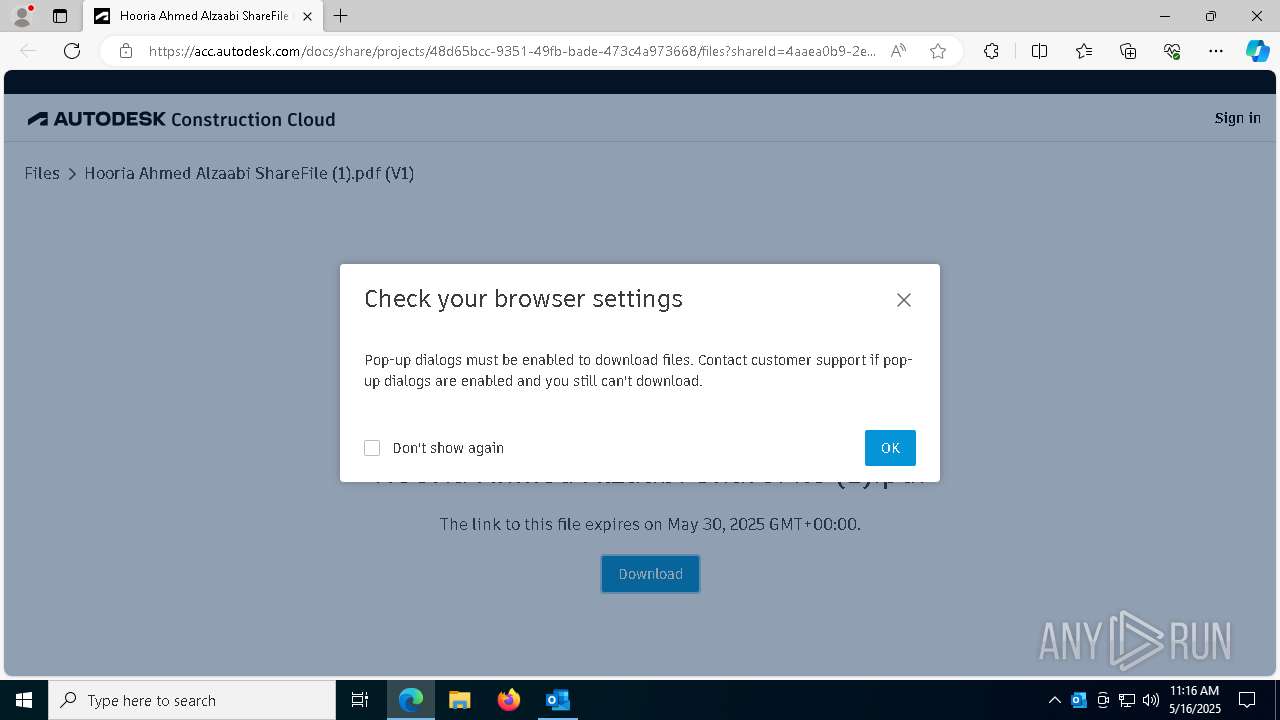
Task: Open the tab actions menu
Action: pyautogui.click(x=60, y=16)
